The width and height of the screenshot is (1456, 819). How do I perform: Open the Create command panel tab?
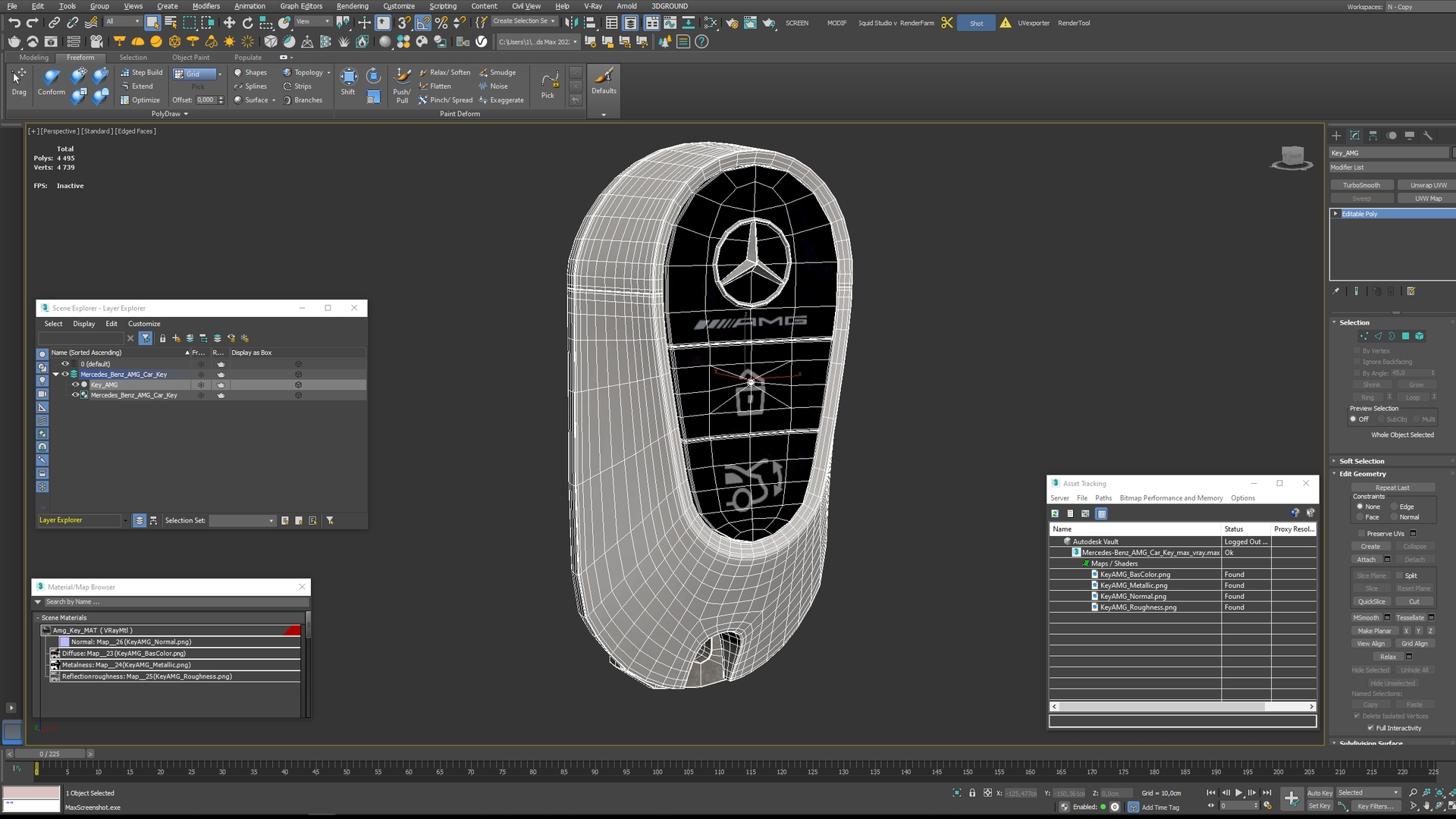coord(1336,136)
